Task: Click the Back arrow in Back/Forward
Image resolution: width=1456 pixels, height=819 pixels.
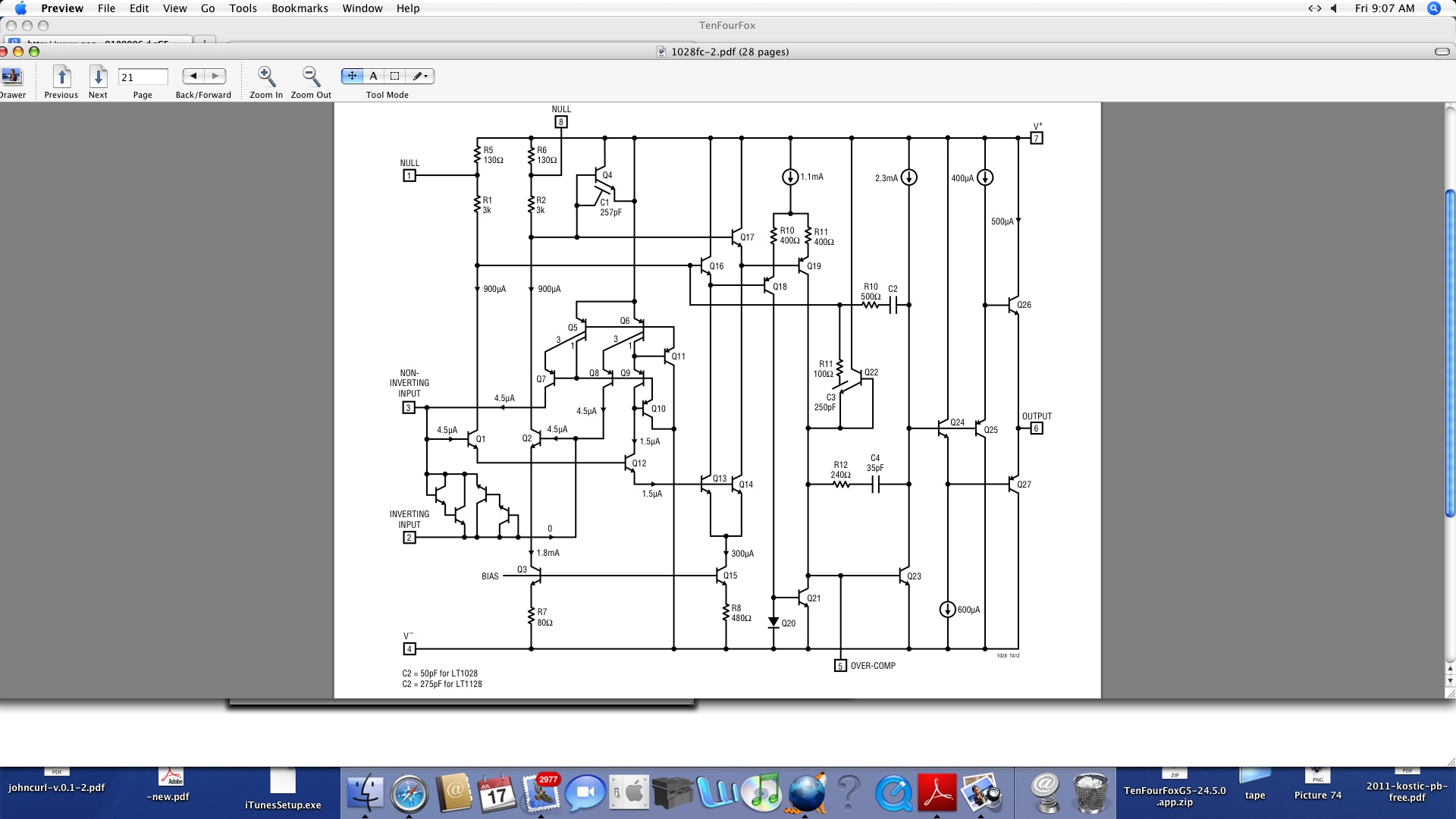Action: click(193, 76)
